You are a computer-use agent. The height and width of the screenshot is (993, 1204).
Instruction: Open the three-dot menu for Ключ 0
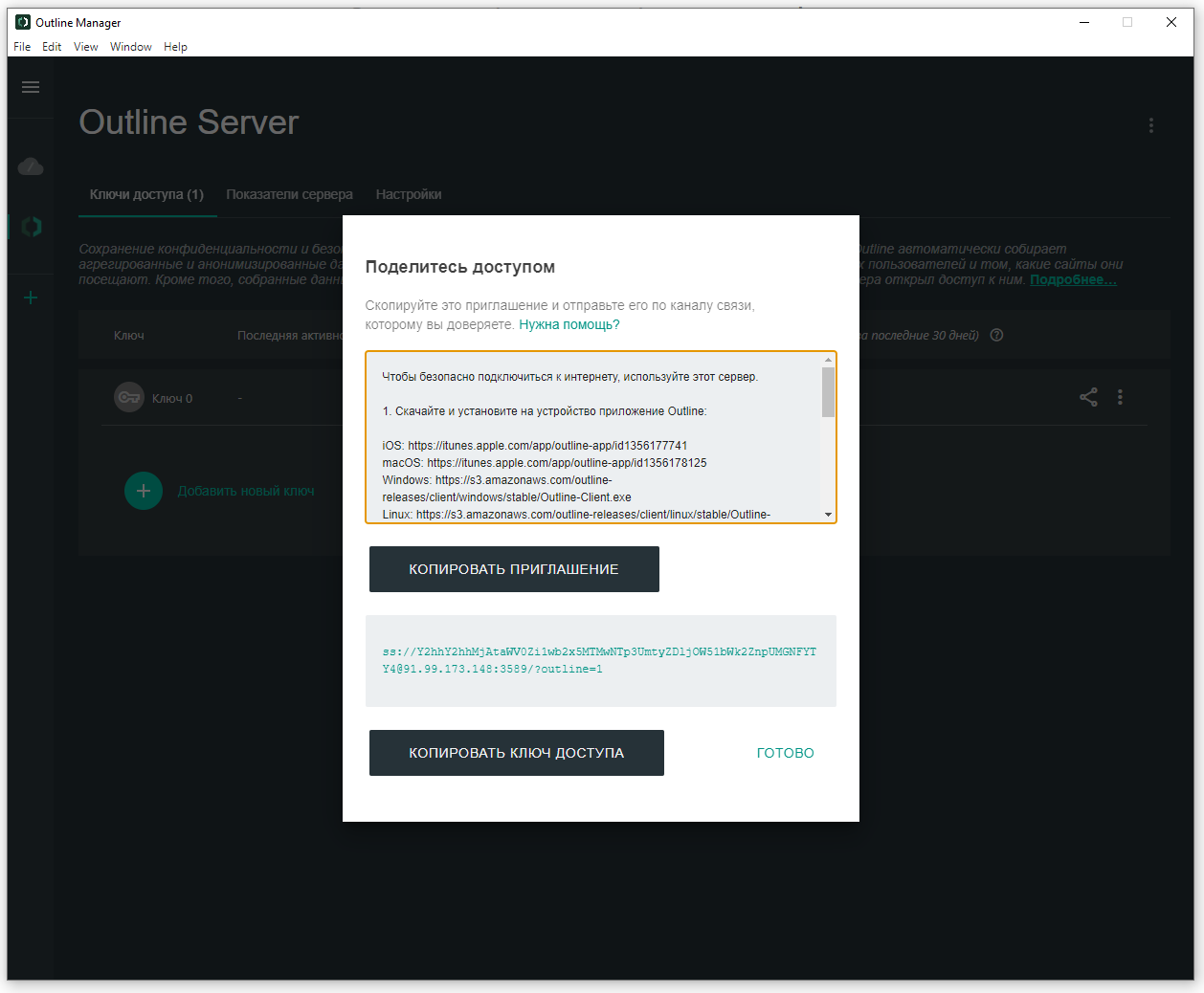(x=1120, y=397)
